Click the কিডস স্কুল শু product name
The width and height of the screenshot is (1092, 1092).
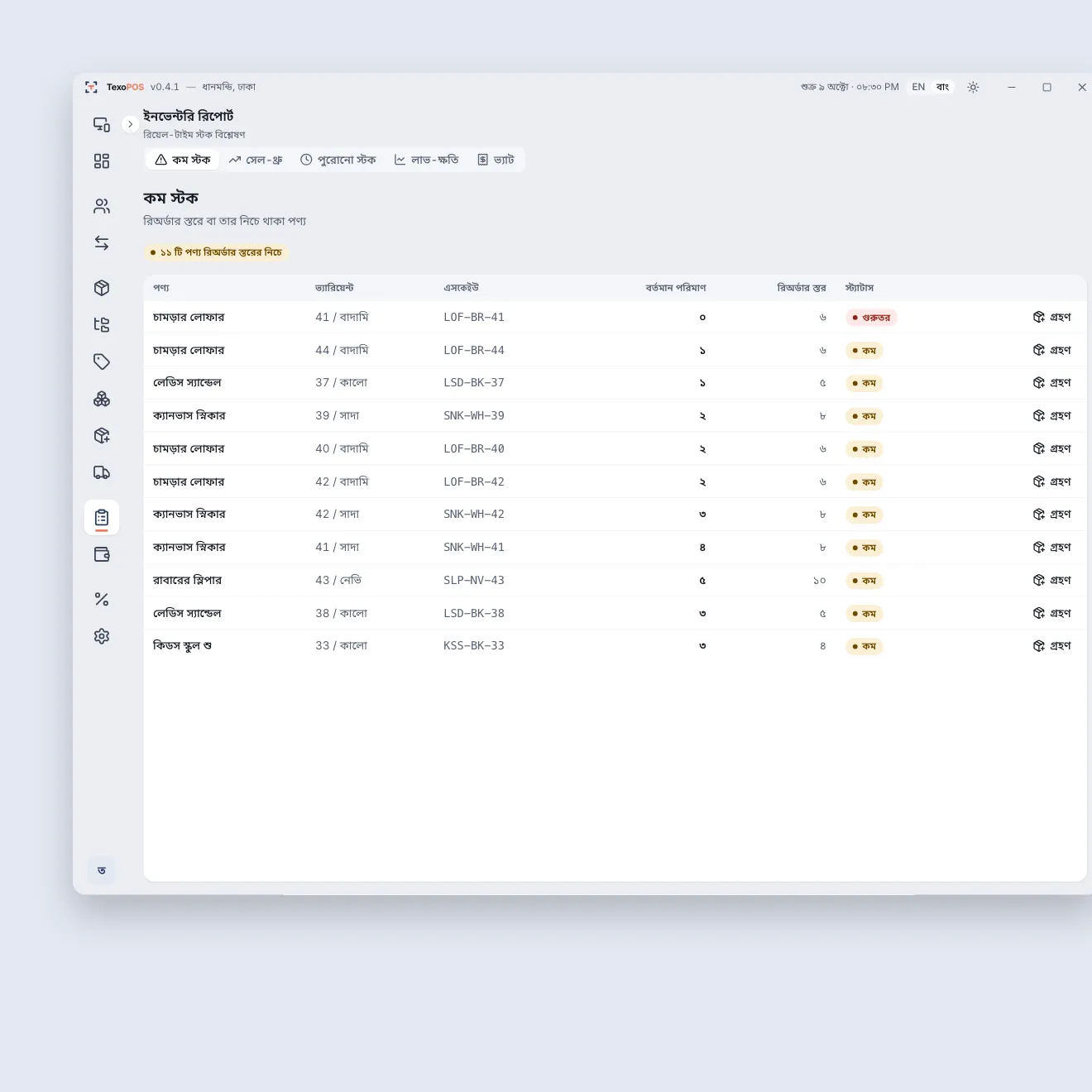pyautogui.click(x=182, y=645)
